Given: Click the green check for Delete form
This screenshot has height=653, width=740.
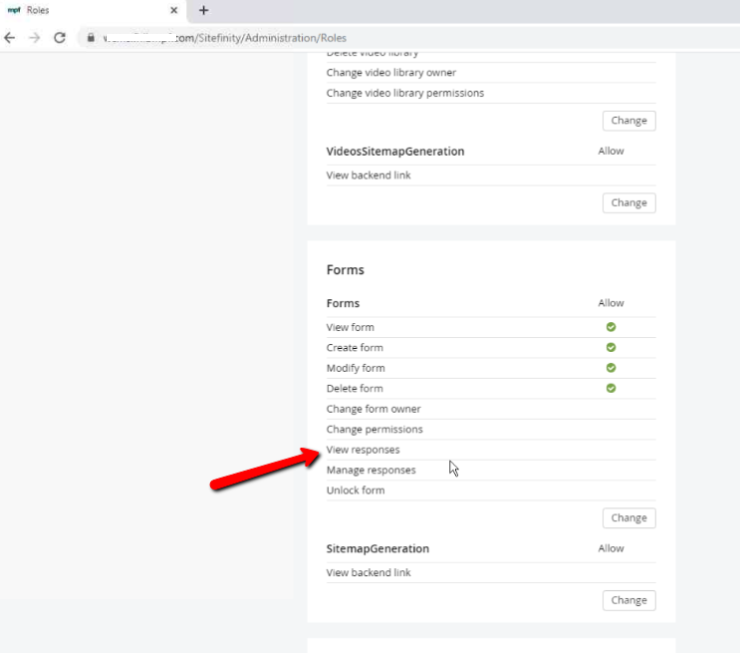Looking at the screenshot, I should click(x=611, y=388).
